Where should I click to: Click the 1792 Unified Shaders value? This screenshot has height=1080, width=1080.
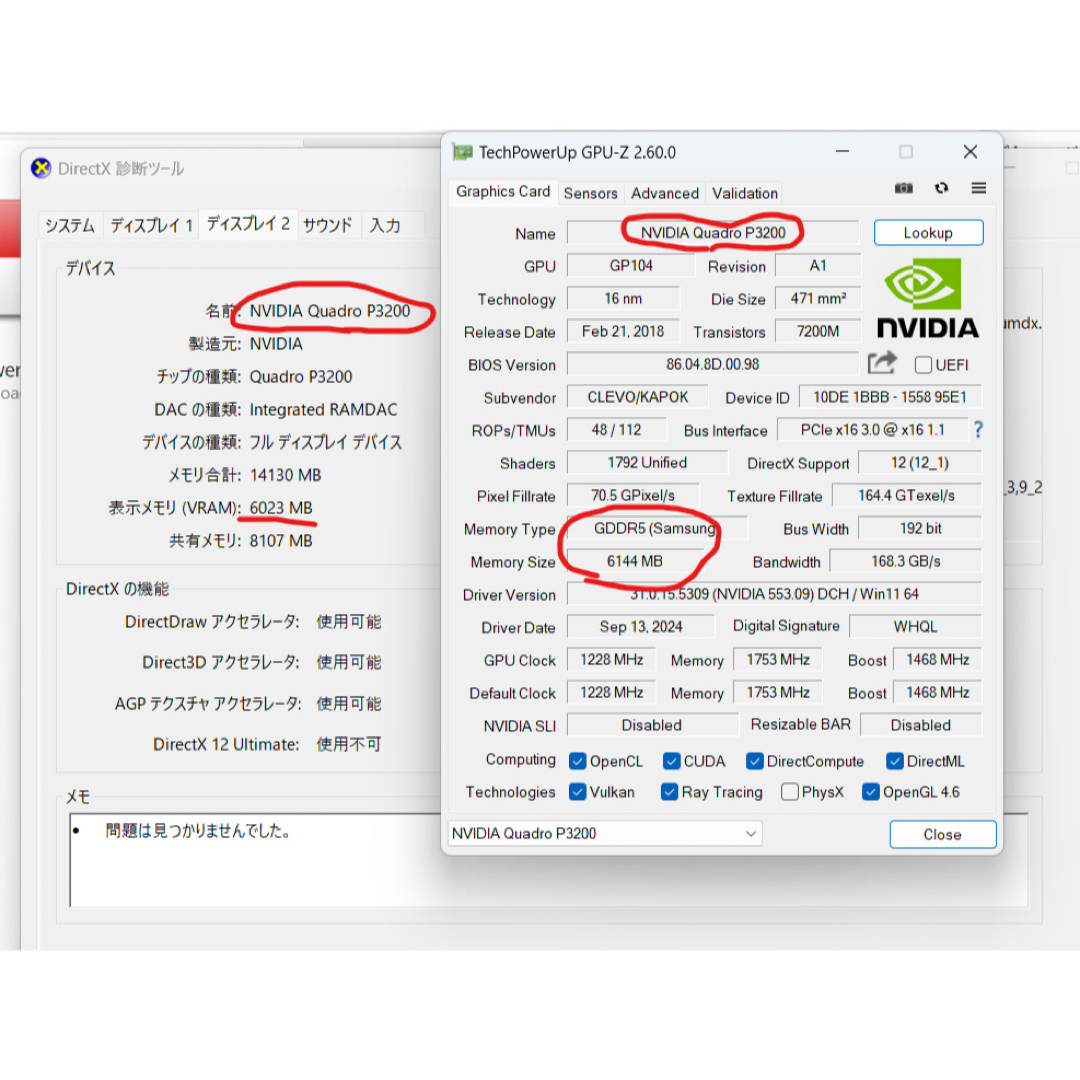(647, 463)
